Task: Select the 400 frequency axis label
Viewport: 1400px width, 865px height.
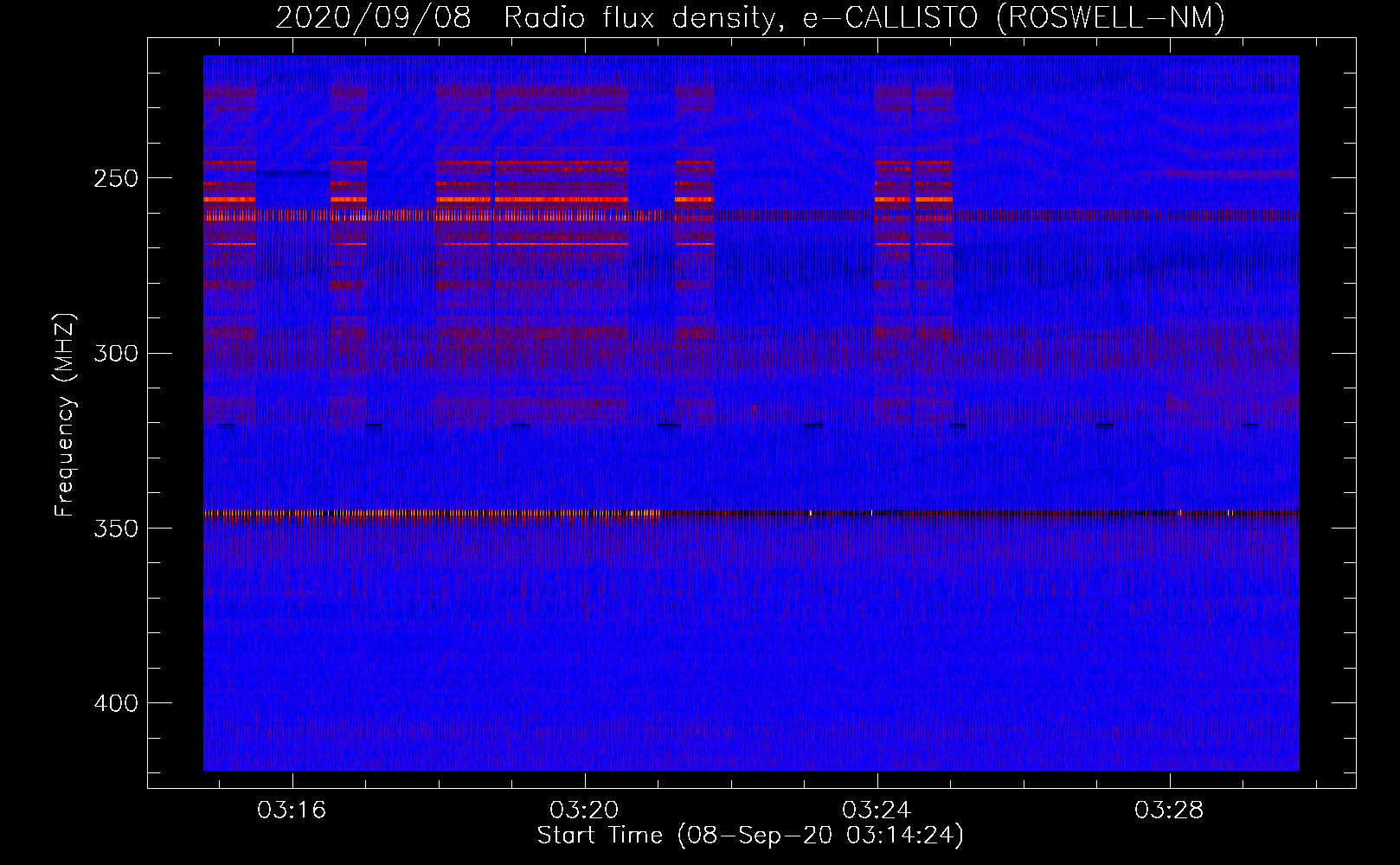Action: [116, 703]
